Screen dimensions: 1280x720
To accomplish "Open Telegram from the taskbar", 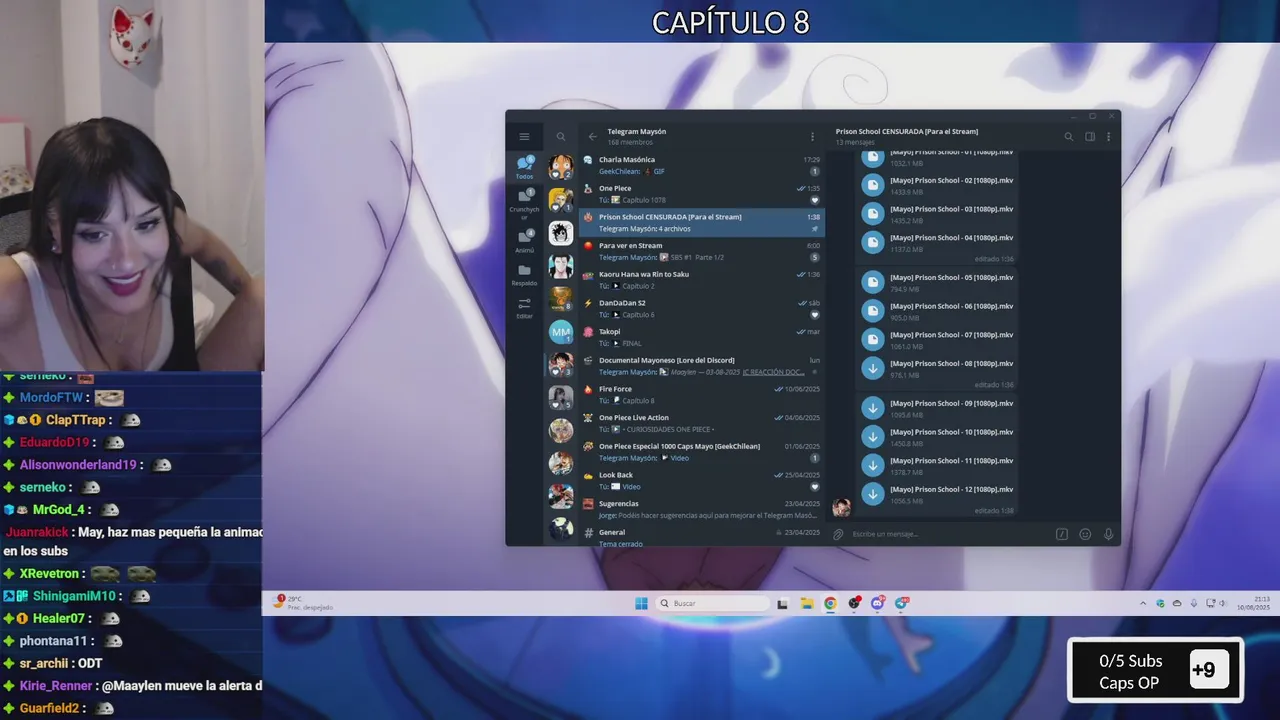I will pos(902,603).
